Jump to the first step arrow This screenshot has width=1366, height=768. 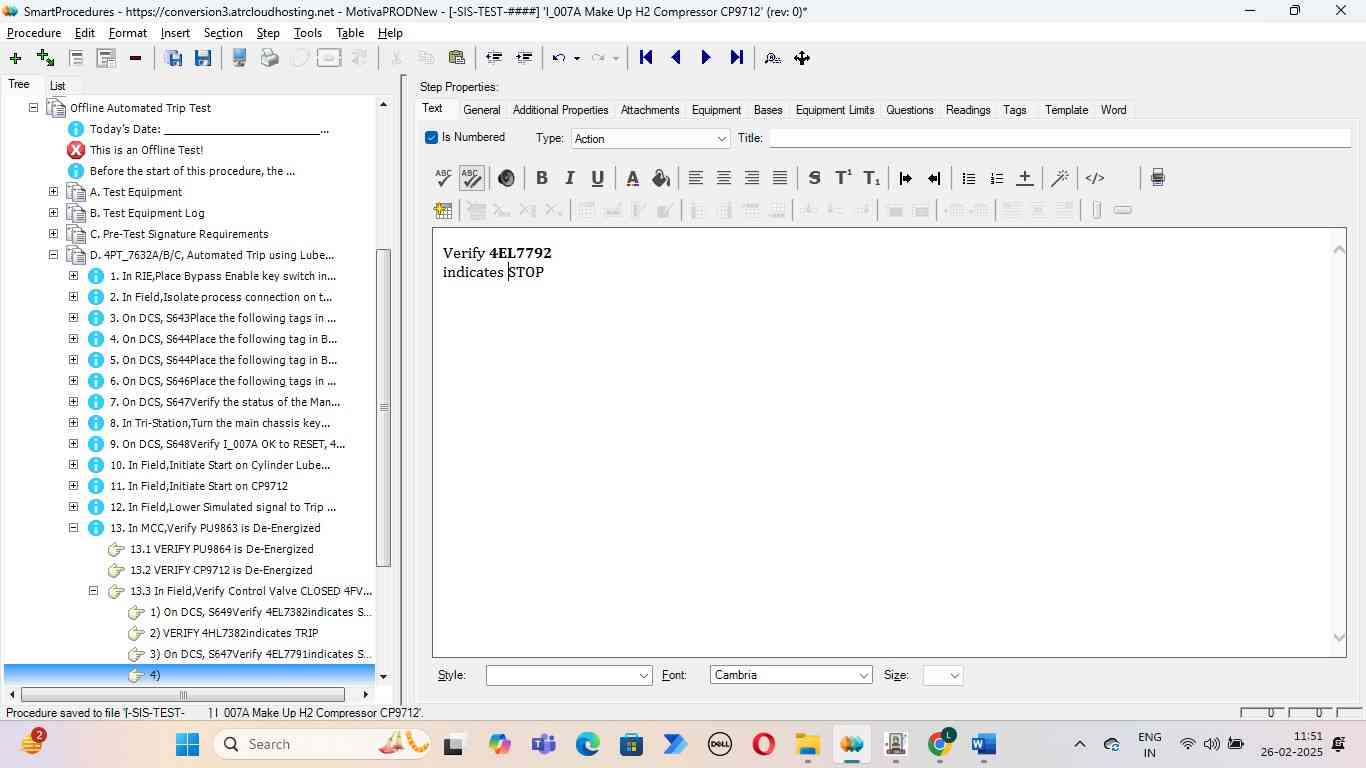coord(646,58)
